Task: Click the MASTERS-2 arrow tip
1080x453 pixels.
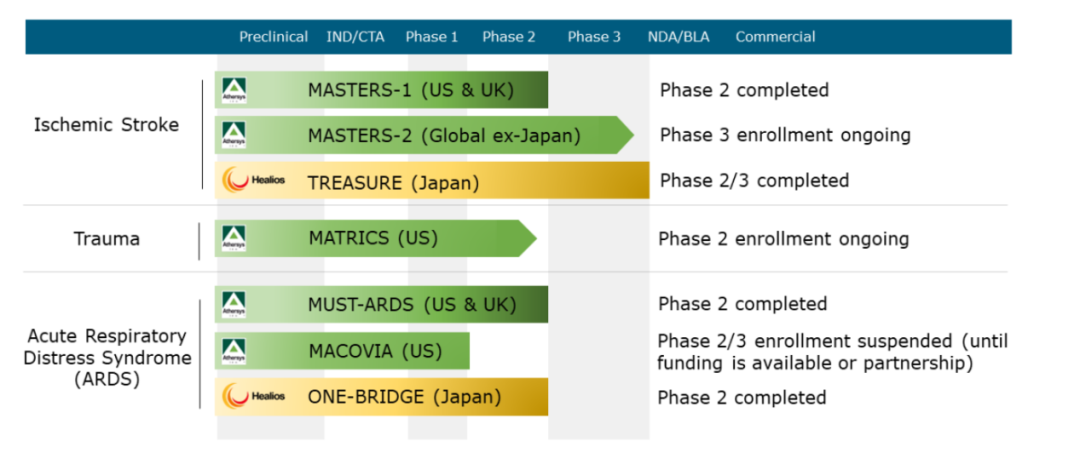Action: pos(624,135)
